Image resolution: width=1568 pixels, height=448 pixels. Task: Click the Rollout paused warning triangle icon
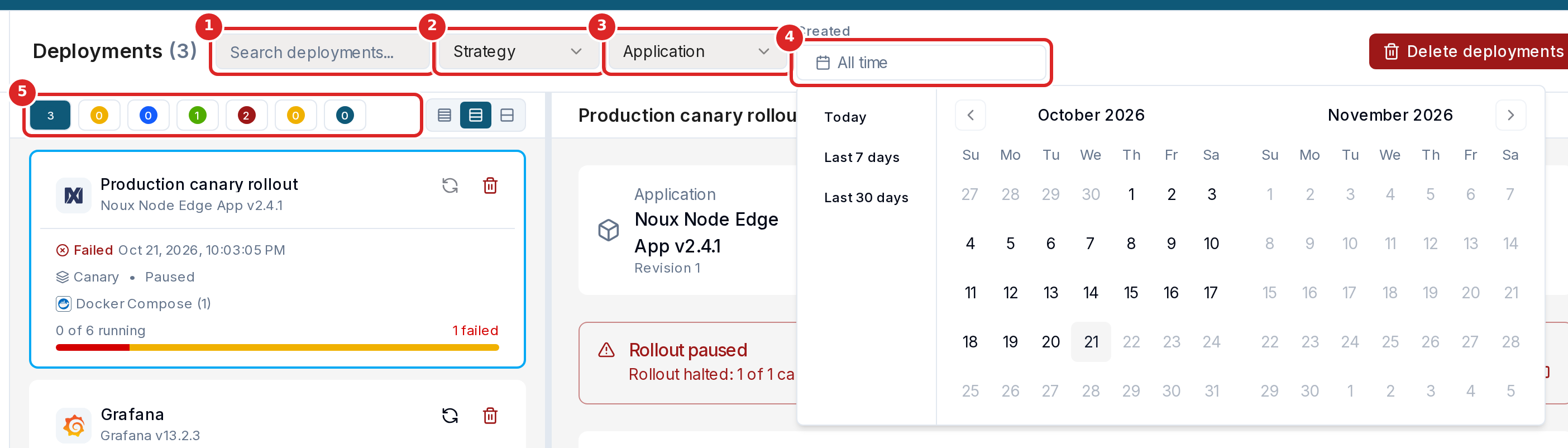tap(606, 350)
